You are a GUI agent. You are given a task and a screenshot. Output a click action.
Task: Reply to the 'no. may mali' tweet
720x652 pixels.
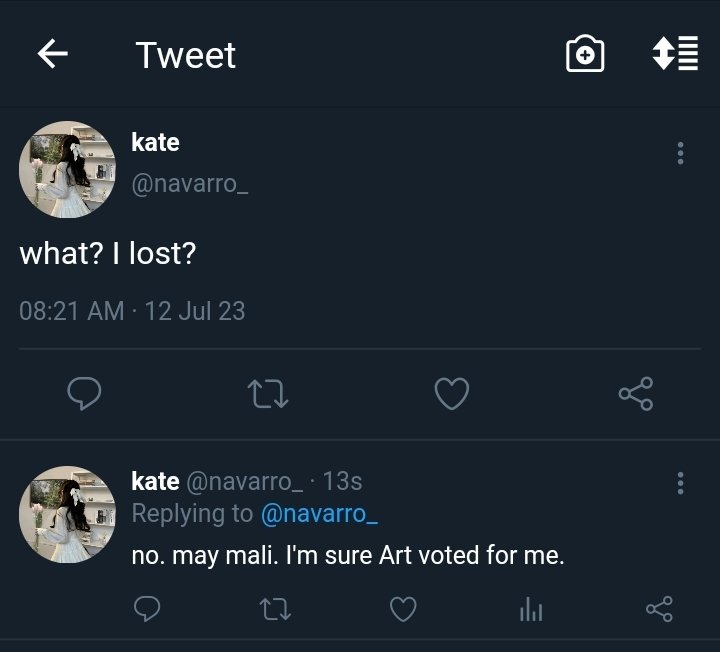pos(147,609)
